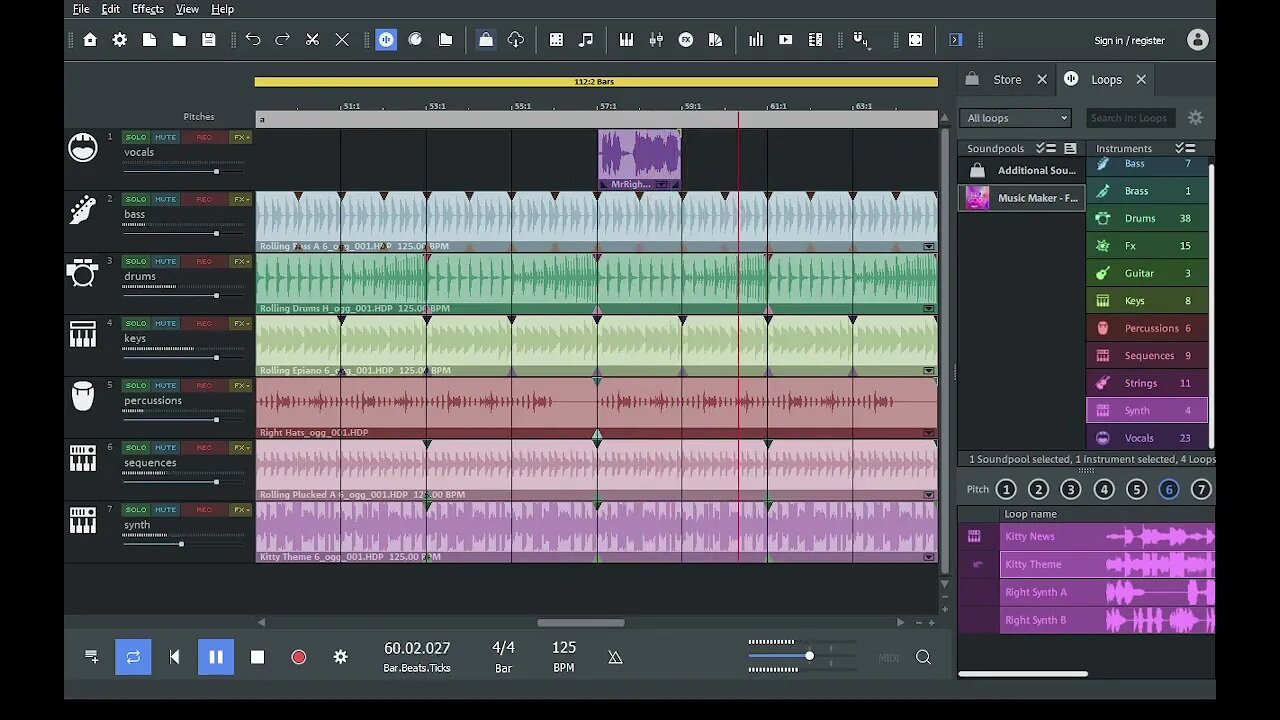
Task: Open the Effects menu
Action: pyautogui.click(x=148, y=9)
